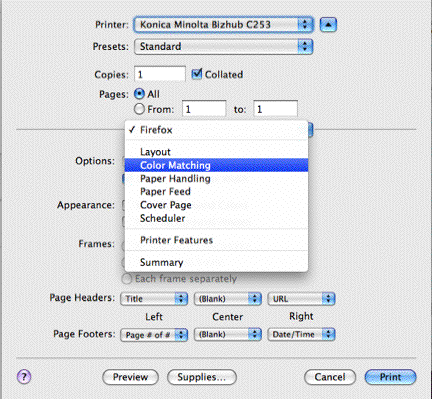
Task: Open the Presets dropdown
Action: tap(223, 46)
